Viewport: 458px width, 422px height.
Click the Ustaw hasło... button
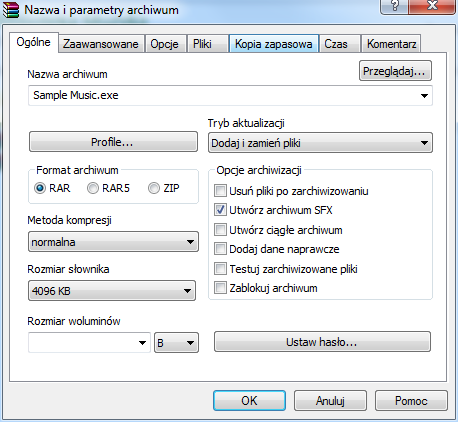[322, 342]
